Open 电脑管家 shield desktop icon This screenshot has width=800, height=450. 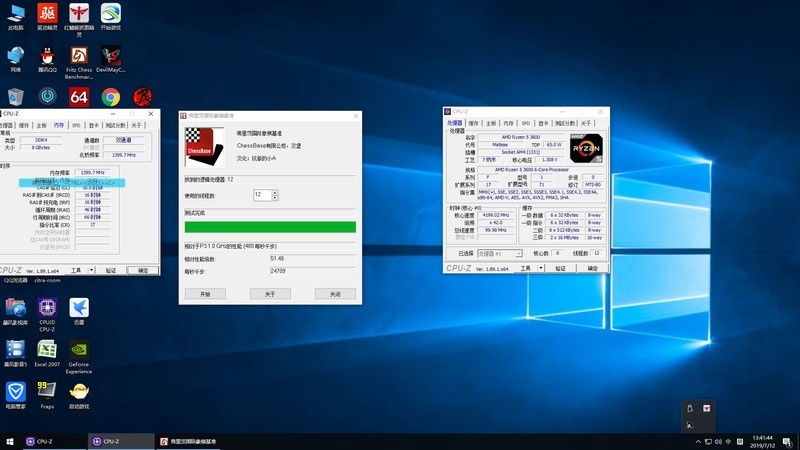(x=16, y=396)
